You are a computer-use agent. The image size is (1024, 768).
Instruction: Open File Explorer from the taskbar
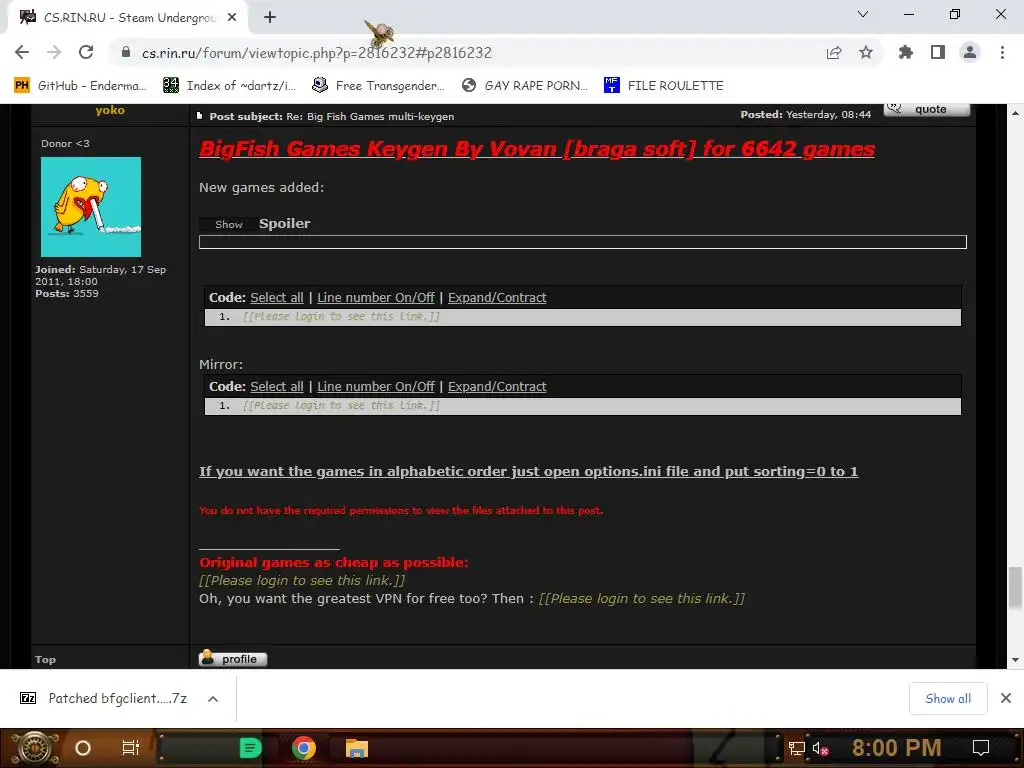(357, 748)
